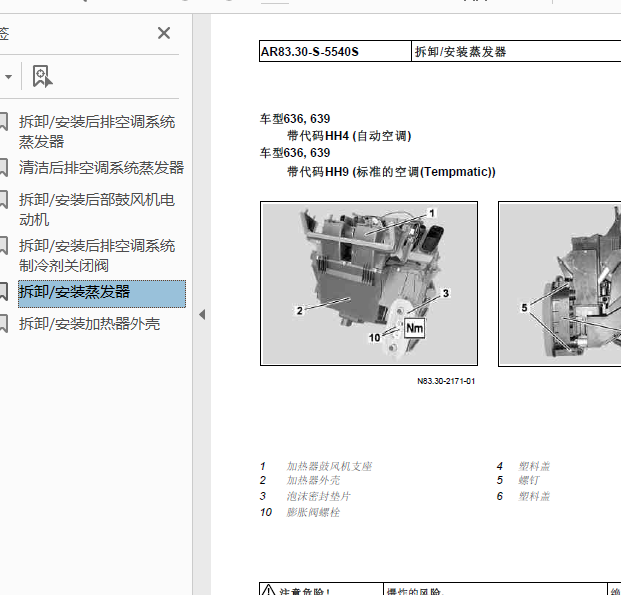Click legend entry 3 泡沫密封垫片
This screenshot has width=621, height=595.
(x=305, y=496)
